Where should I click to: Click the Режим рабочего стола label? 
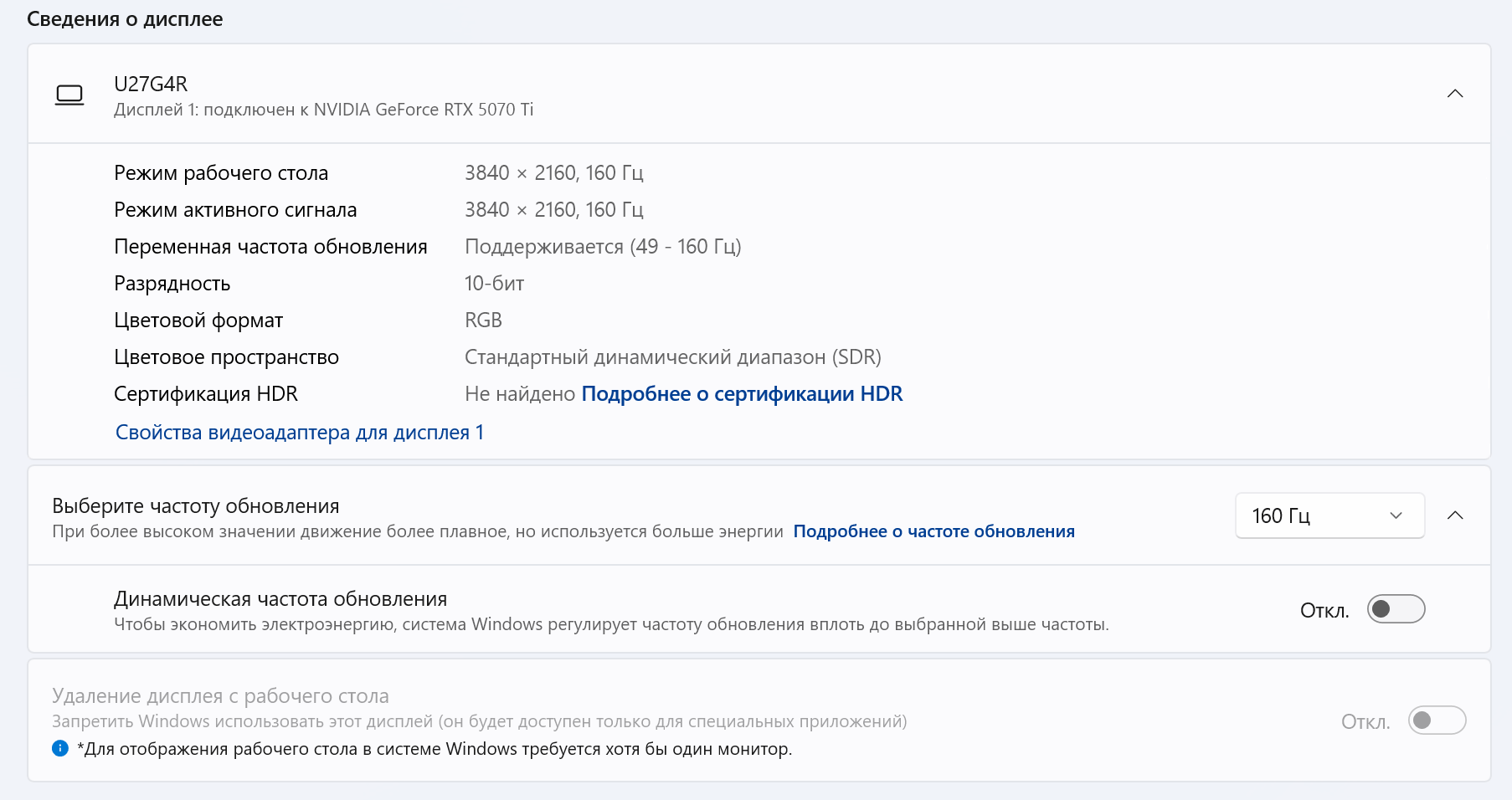point(221,173)
